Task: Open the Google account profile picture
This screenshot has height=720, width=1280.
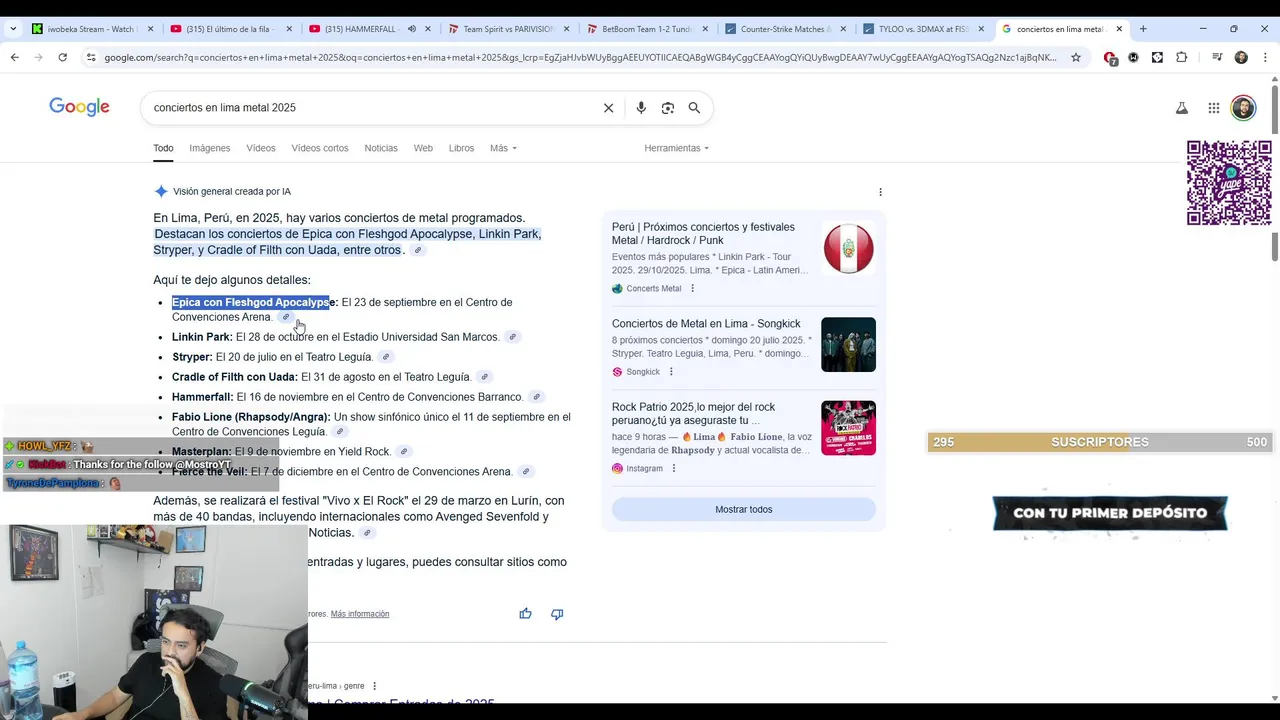Action: (1243, 108)
